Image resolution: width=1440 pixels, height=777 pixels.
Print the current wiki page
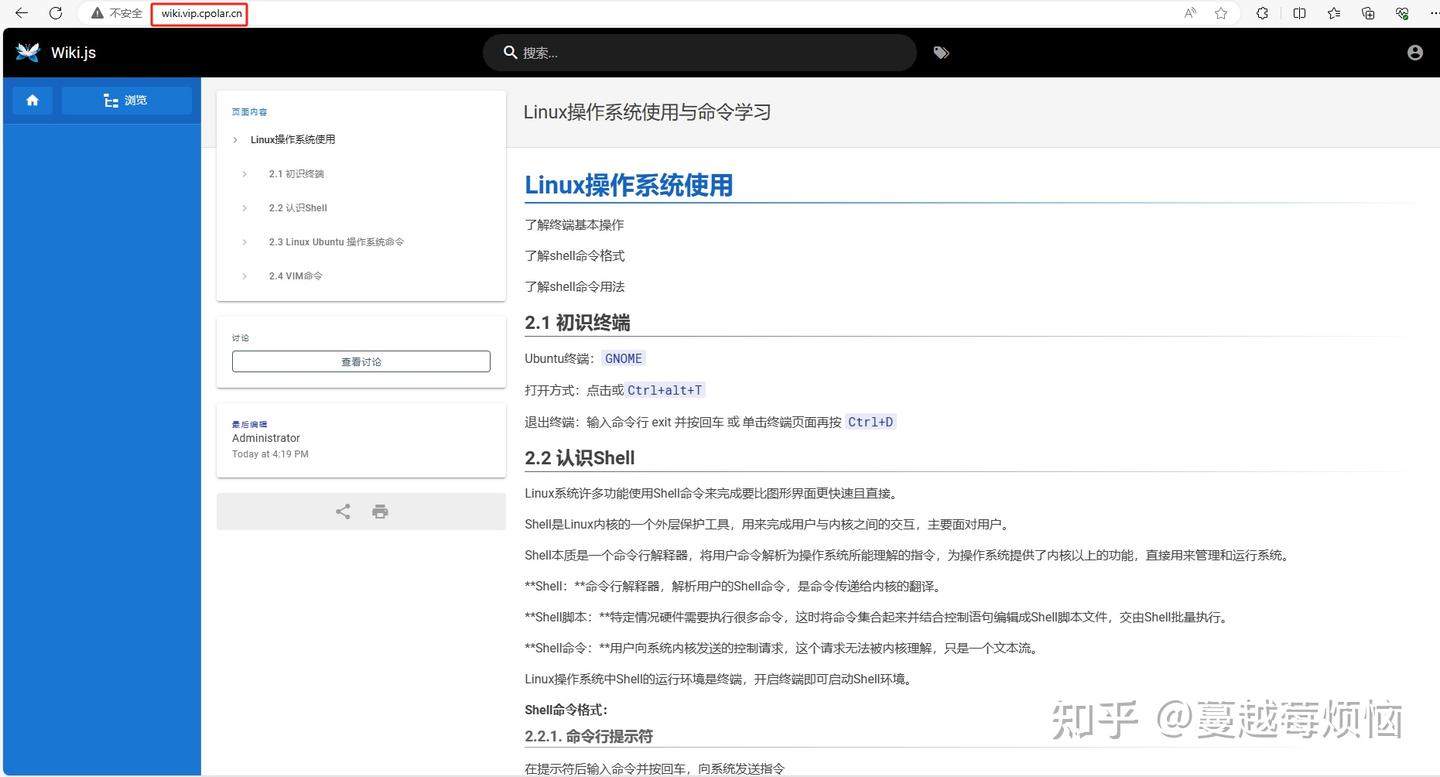380,511
